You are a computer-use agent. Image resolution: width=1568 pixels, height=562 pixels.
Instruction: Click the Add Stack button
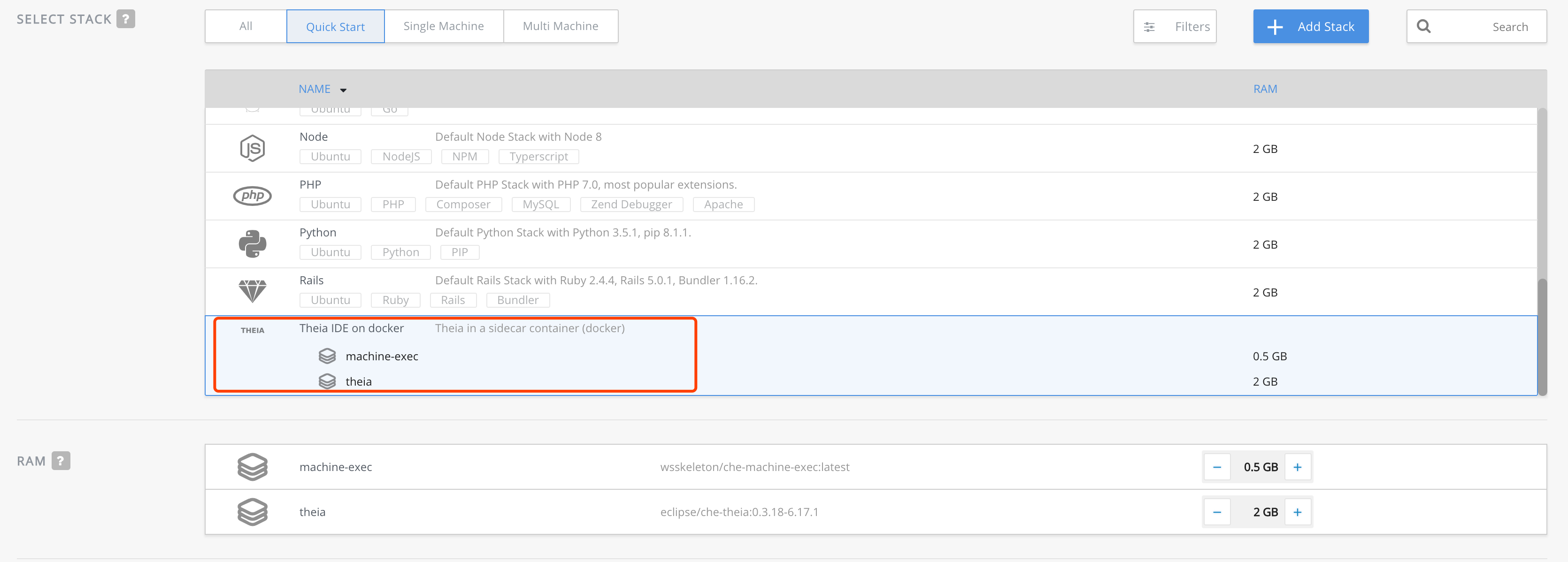(x=1311, y=26)
